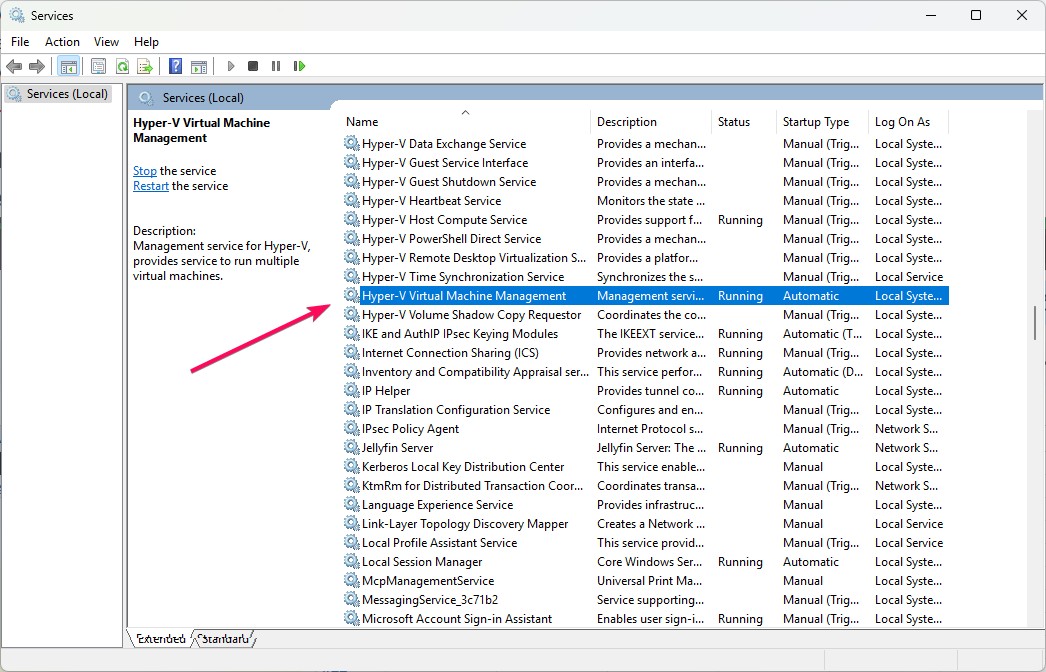Click the Start Service play icon
The width and height of the screenshot is (1046, 672).
231,66
